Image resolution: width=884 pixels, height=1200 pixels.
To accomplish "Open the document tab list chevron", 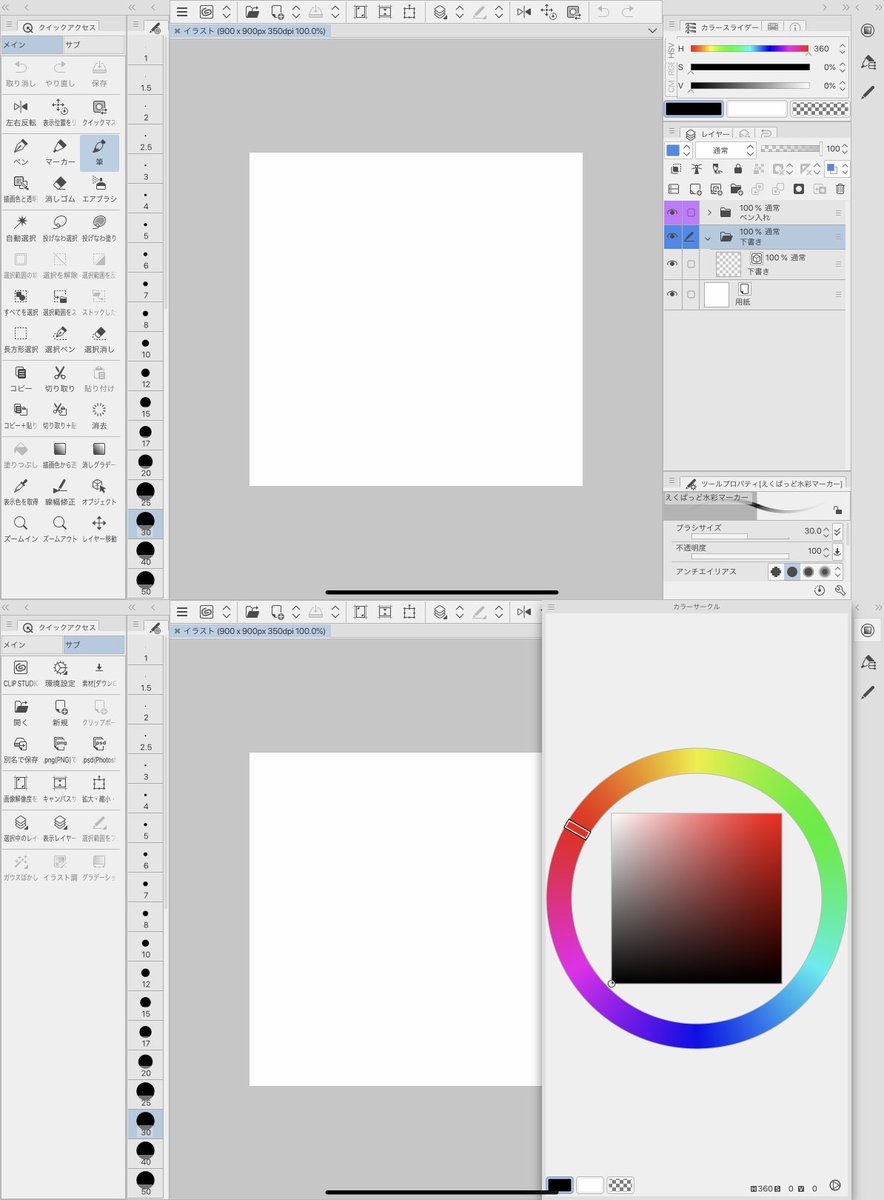I will (x=652, y=31).
